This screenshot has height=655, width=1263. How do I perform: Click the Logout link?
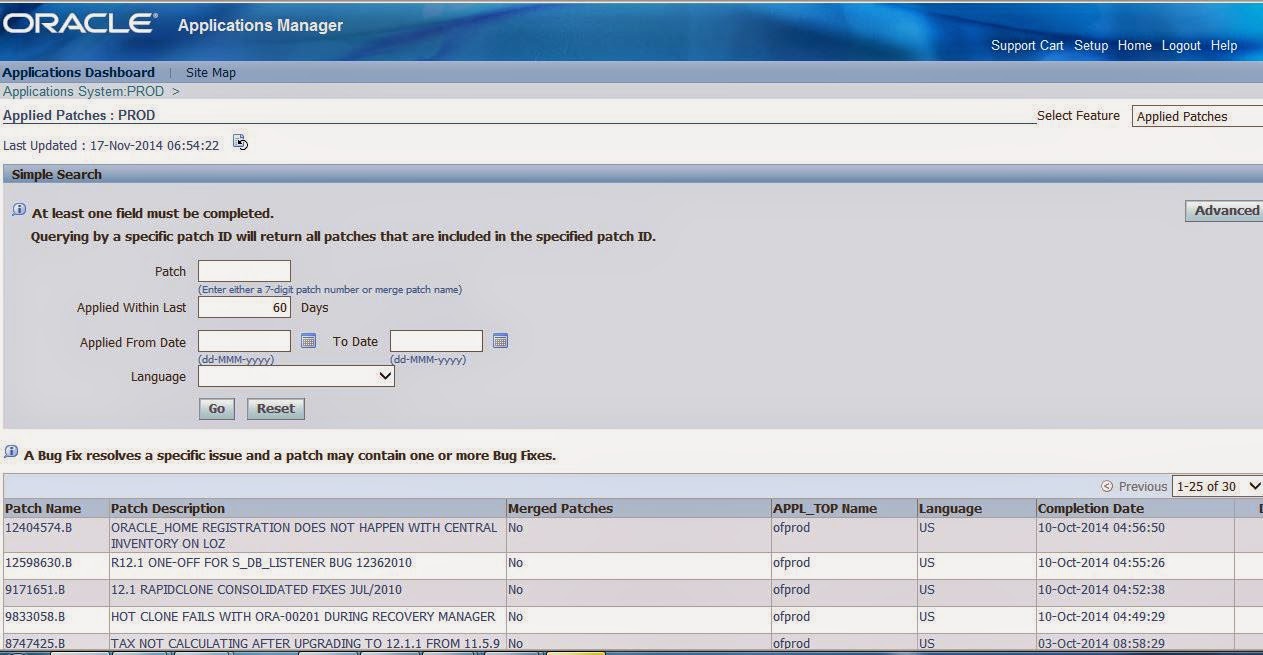(x=1181, y=45)
